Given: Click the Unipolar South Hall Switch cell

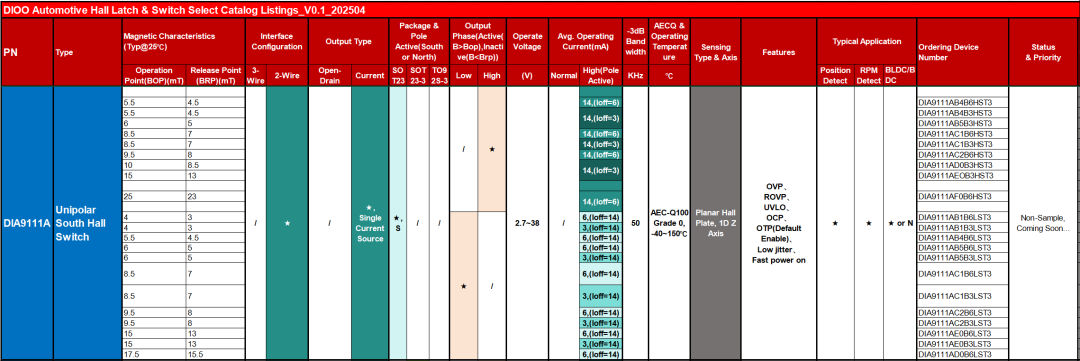Looking at the screenshot, I should pos(87,223).
